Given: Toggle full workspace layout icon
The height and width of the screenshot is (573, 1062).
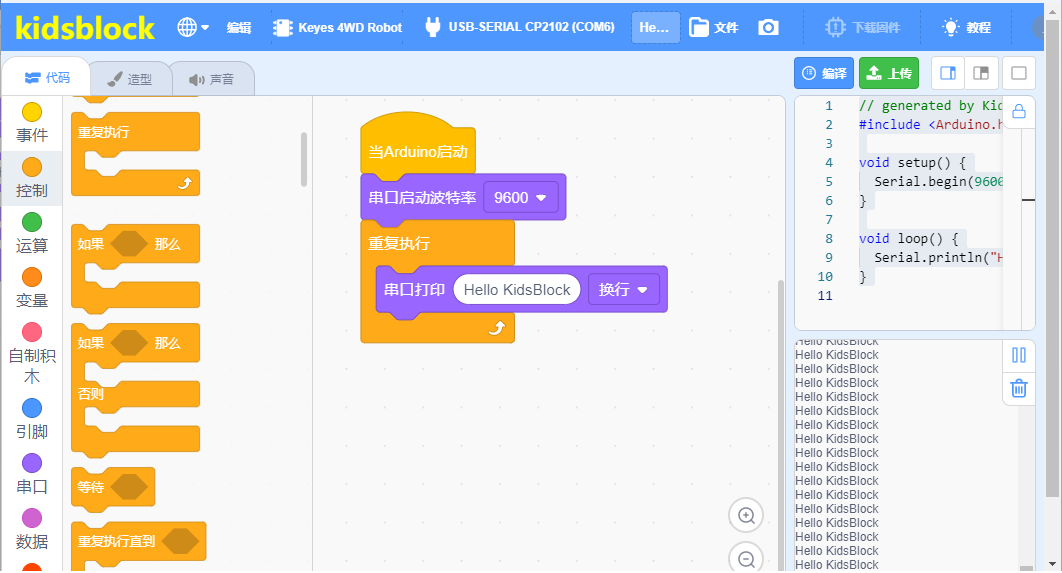Looking at the screenshot, I should (1019, 73).
